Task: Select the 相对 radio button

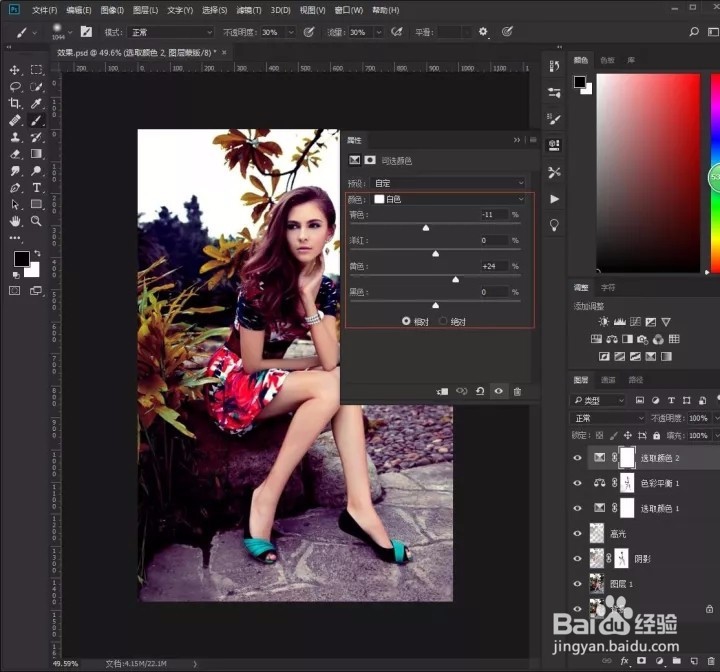Action: coord(406,321)
